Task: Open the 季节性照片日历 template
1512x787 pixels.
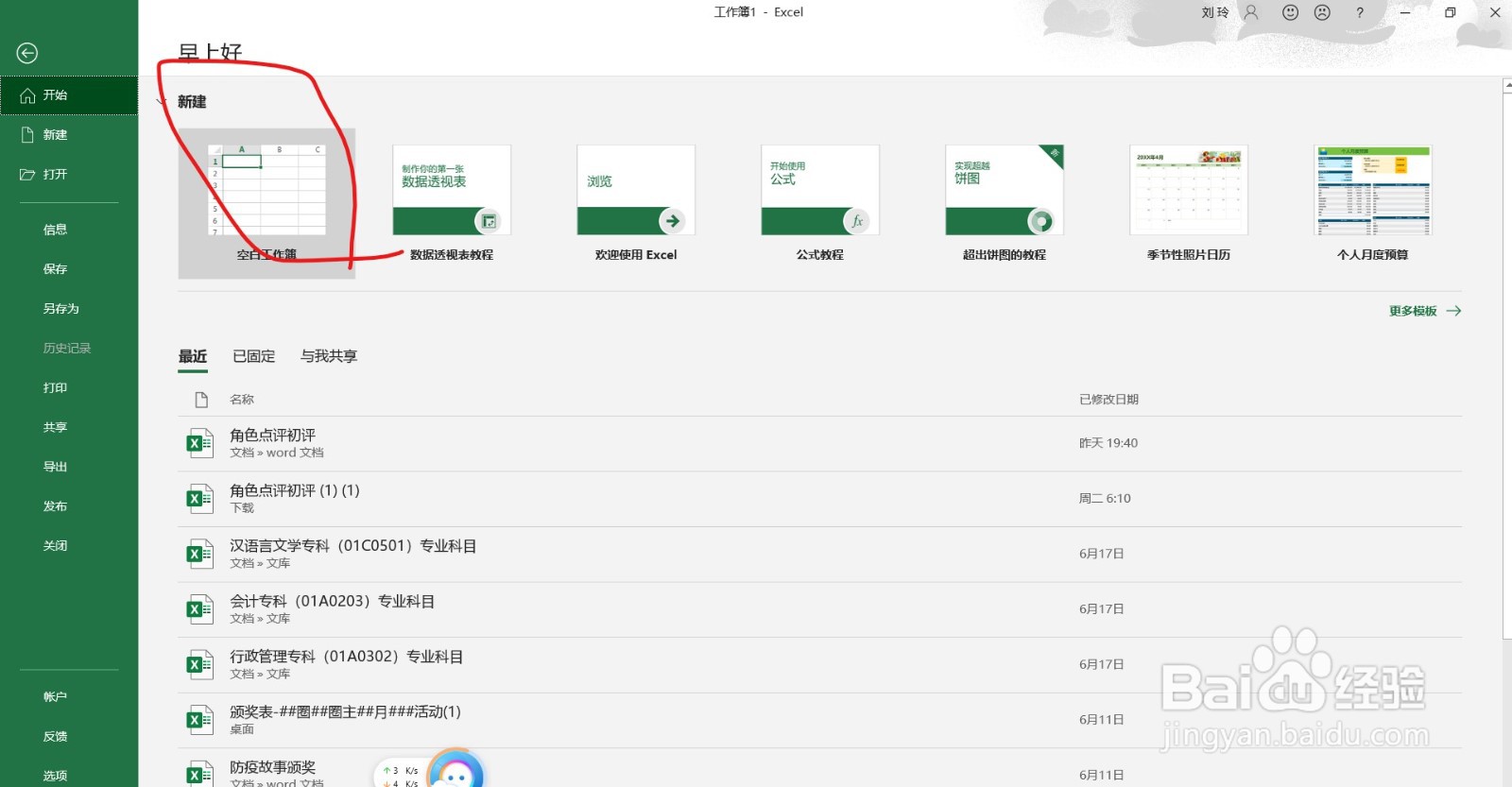Action: pos(1189,203)
